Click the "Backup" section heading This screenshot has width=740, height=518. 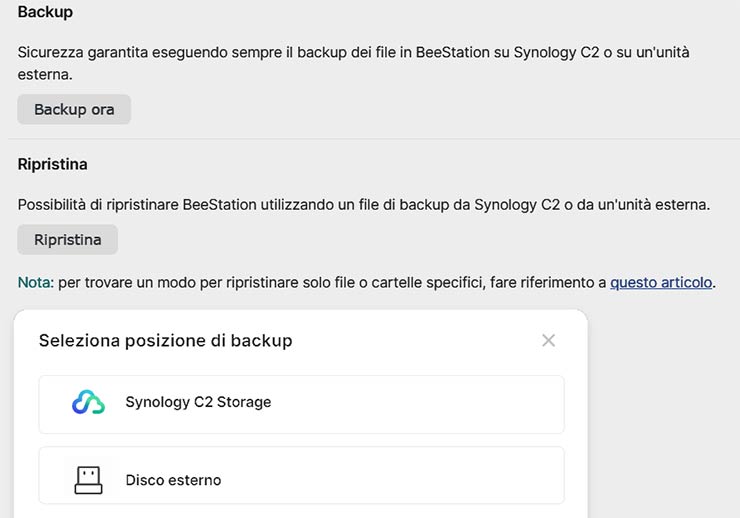(x=45, y=13)
